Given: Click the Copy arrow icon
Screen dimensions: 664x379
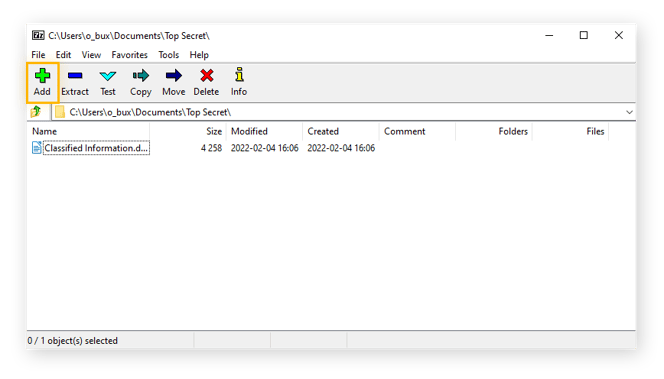Looking at the screenshot, I should [141, 76].
